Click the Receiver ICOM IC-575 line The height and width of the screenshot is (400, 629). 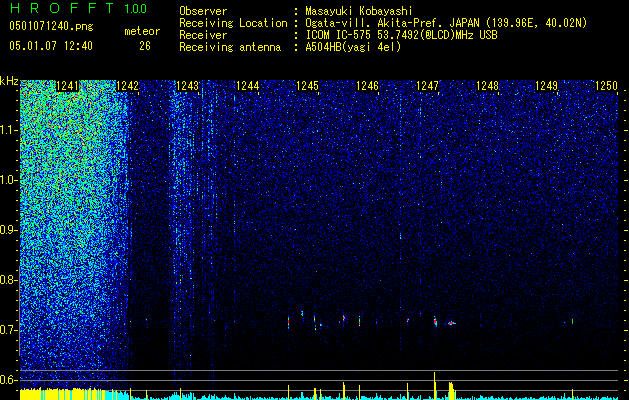401,35
